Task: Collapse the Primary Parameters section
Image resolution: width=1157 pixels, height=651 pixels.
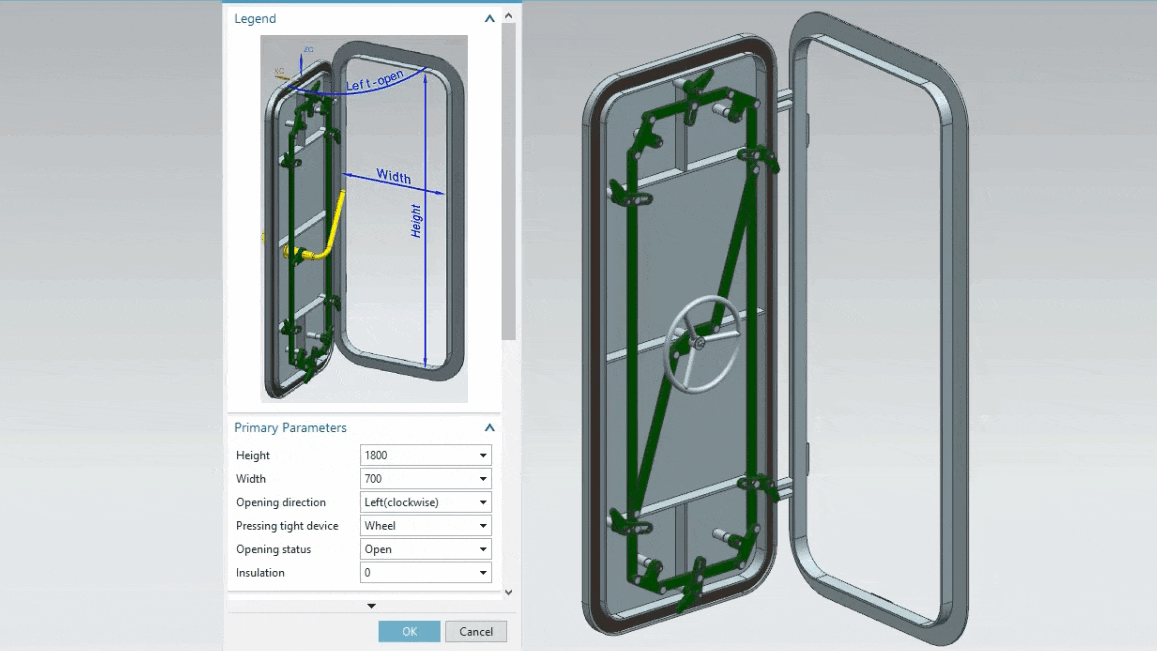Action: click(489, 427)
